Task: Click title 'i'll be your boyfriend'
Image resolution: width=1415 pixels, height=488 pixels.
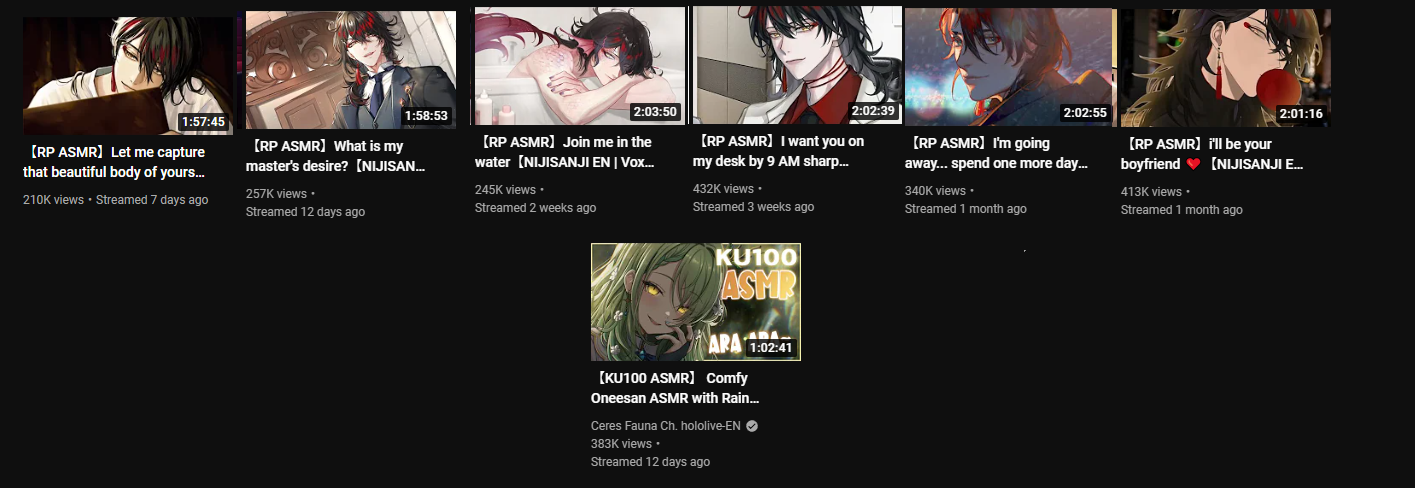Action: [1212, 154]
